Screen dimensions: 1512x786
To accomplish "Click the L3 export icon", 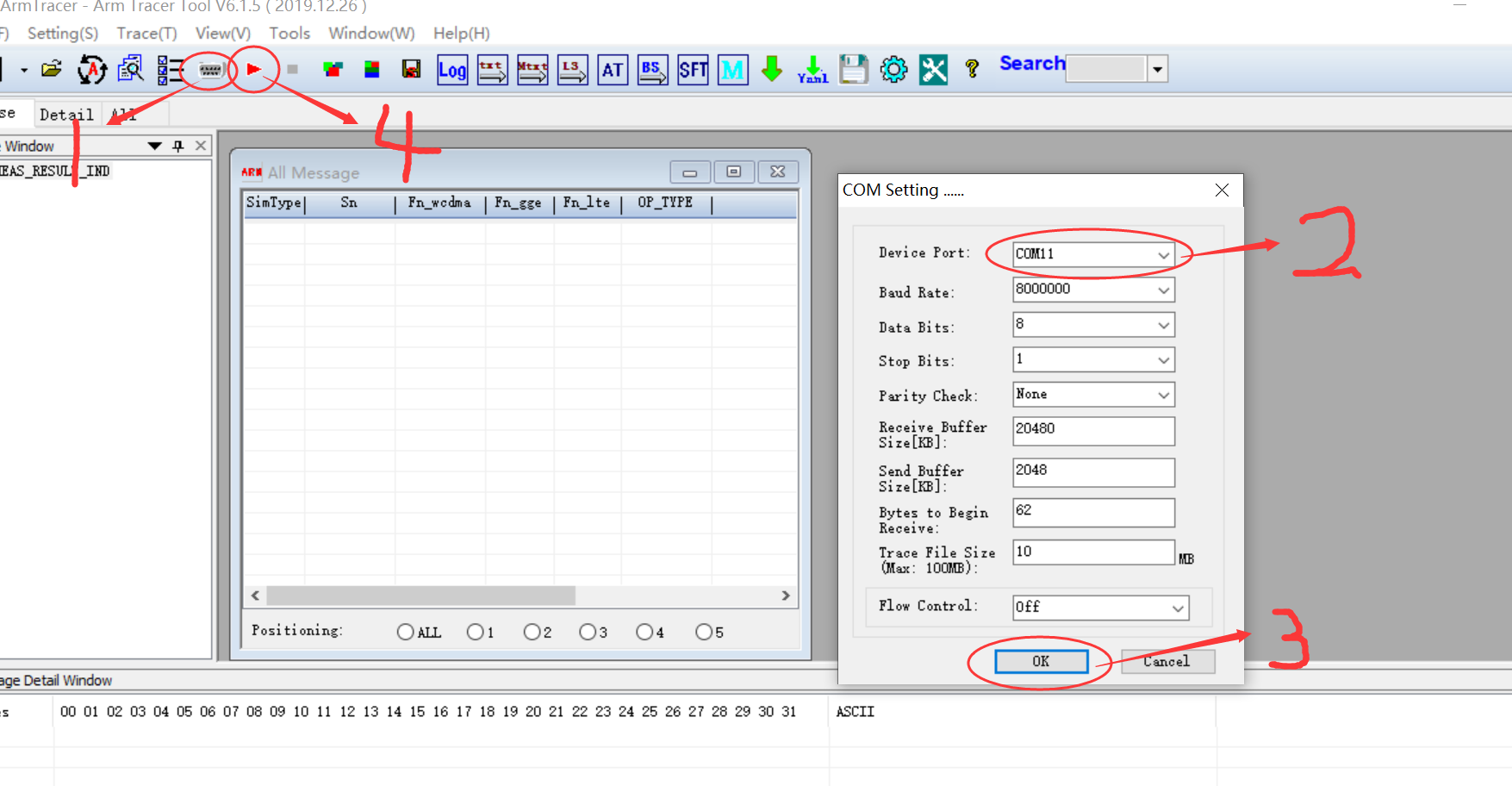I will pyautogui.click(x=573, y=70).
